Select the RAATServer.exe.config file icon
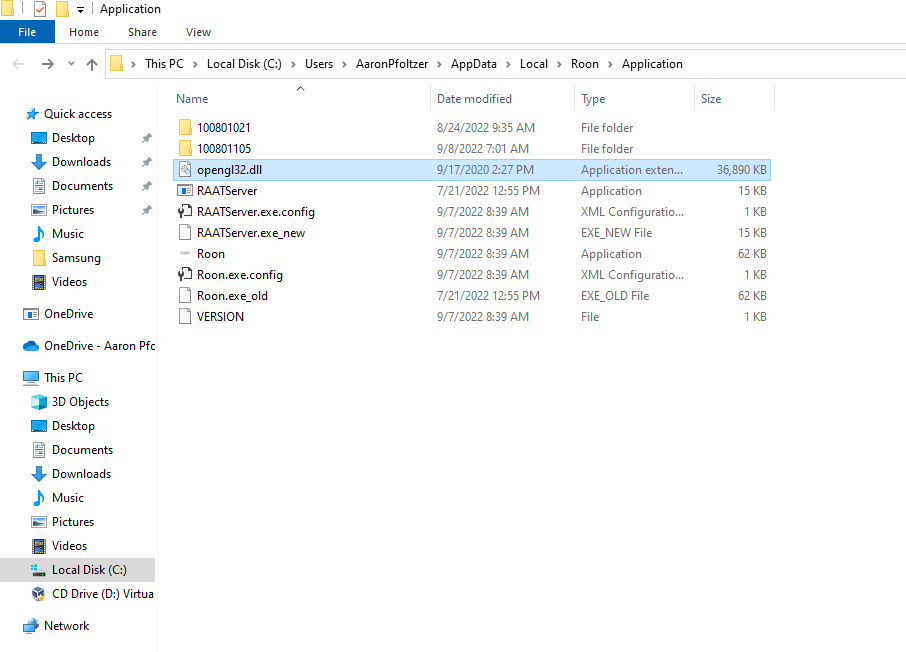Screen dimensions: 906x652 (x=185, y=212)
